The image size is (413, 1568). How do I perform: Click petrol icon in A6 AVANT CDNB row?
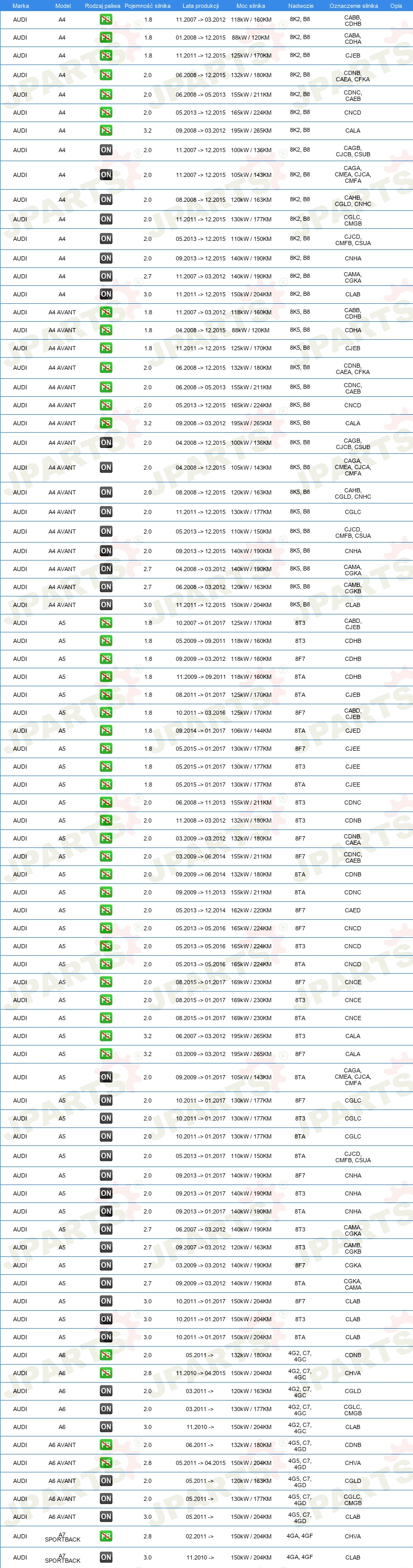click(x=106, y=1445)
